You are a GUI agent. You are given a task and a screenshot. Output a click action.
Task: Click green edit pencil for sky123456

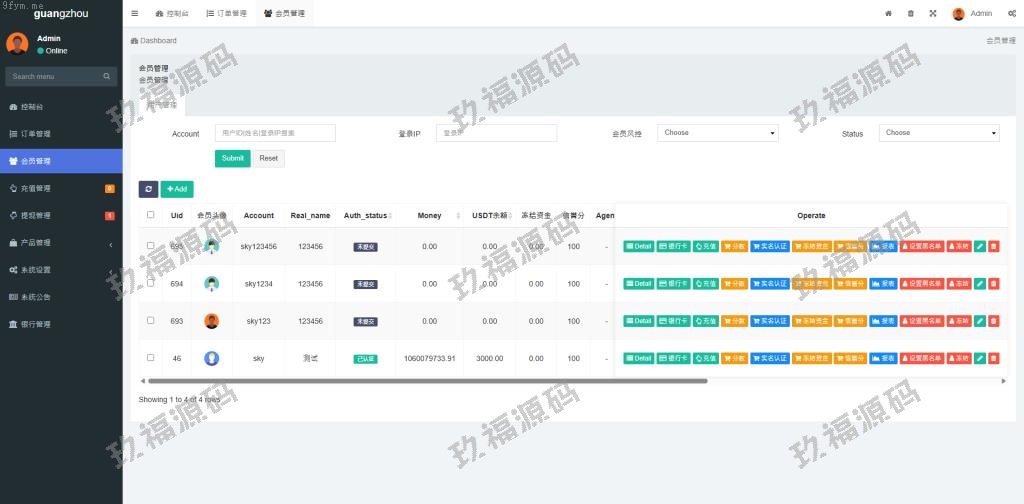pyautogui.click(x=980, y=246)
